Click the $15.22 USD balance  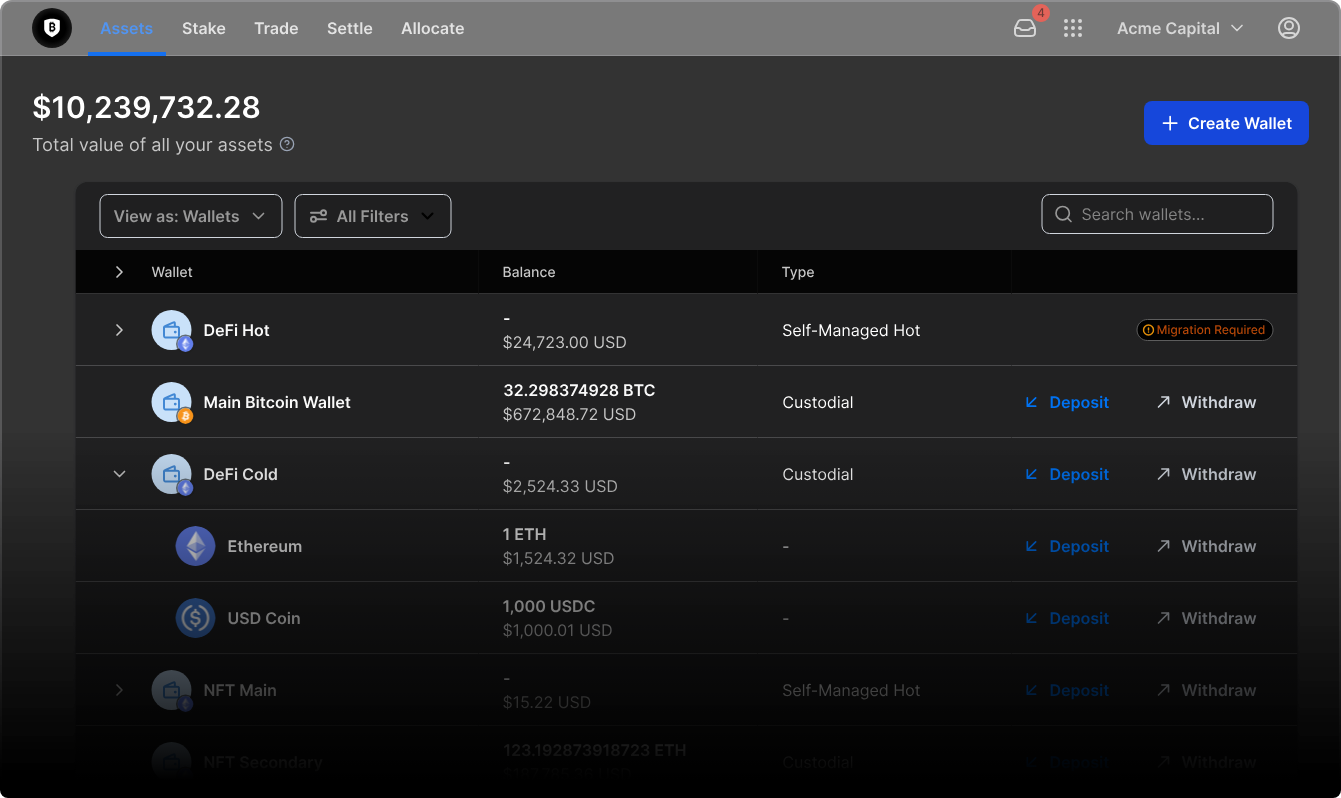pos(547,702)
